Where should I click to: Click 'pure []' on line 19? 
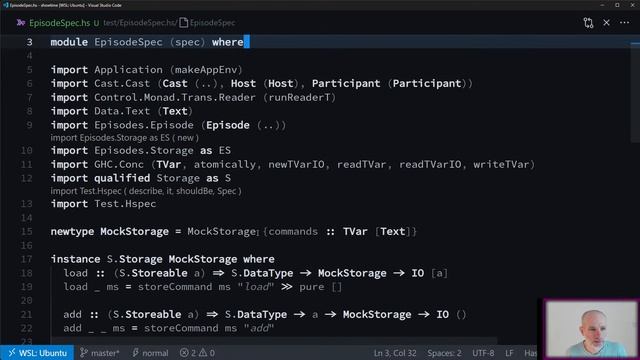click(x=320, y=287)
